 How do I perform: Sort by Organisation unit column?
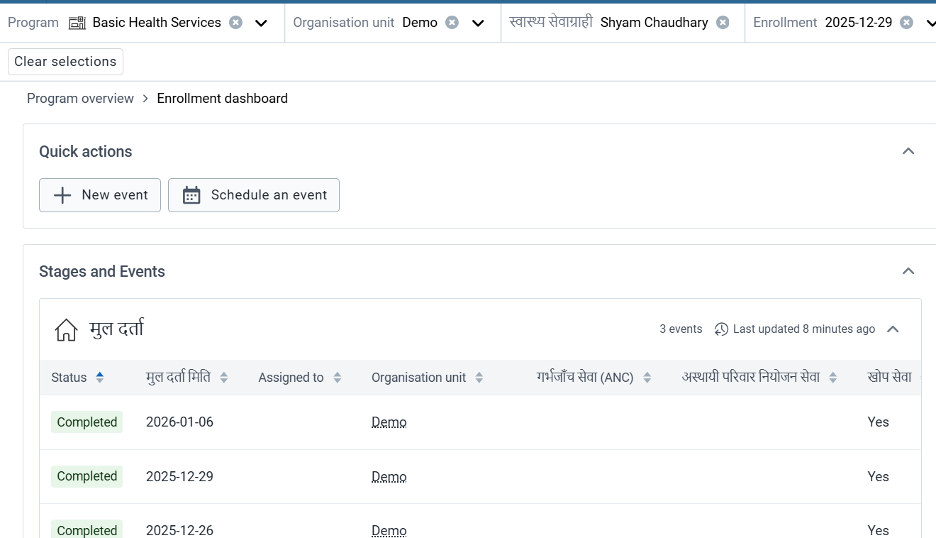pyautogui.click(x=479, y=378)
